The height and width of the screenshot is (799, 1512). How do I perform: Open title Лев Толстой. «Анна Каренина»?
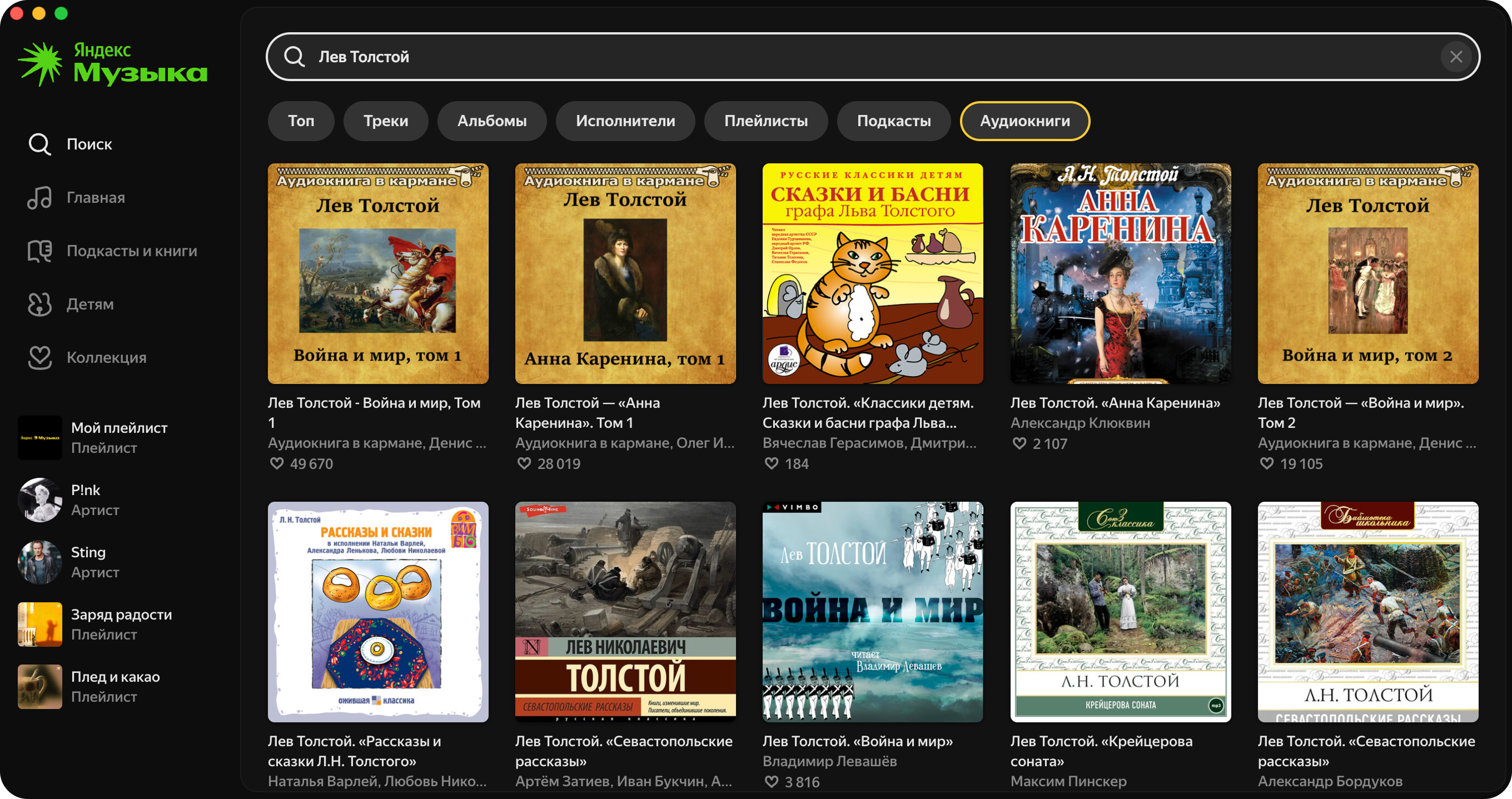[x=1115, y=403]
